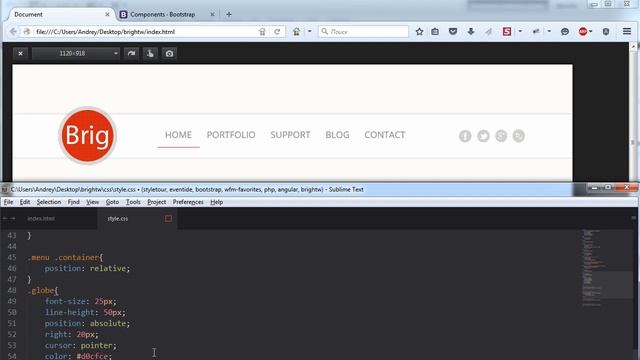
Task: Click the 'position: relative;' code line
Action: [x=87, y=268]
